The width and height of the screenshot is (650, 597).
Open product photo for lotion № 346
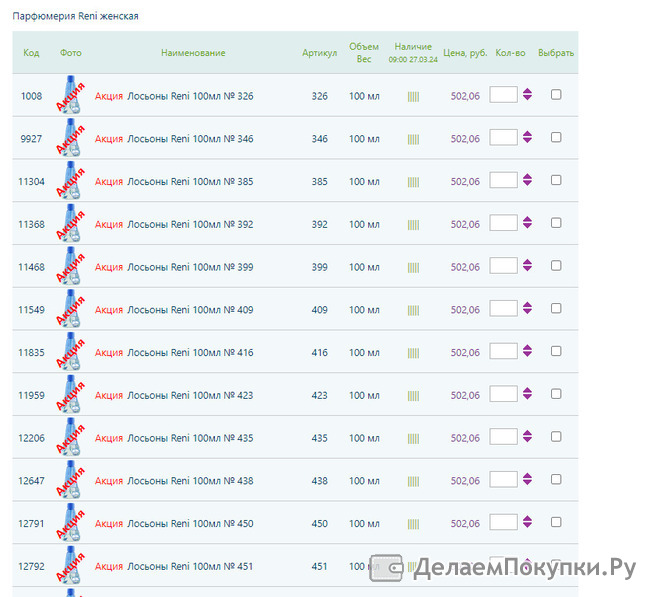coord(70,138)
